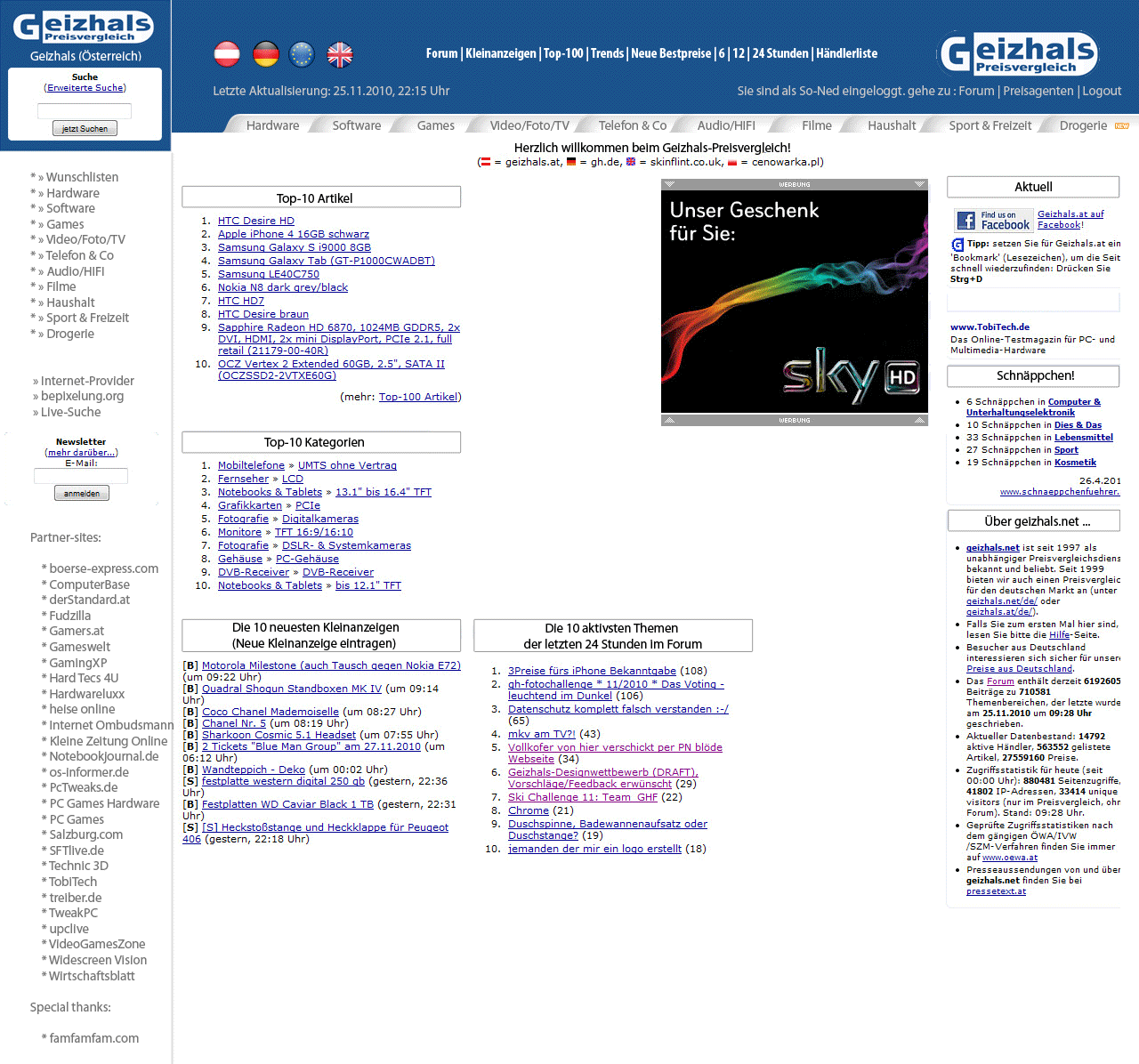
Task: Click bottom-left arrow of the Werbung bar
Action: (x=669, y=420)
